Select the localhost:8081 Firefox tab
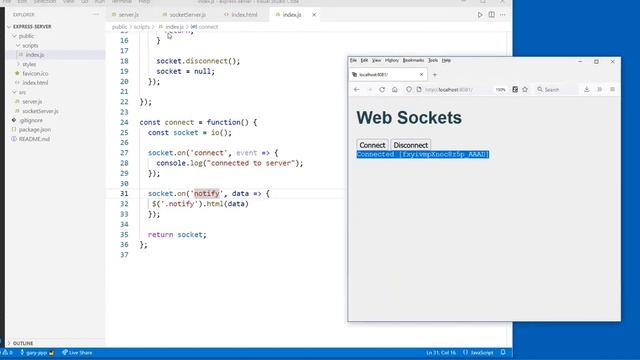Image resolution: width=640 pixels, height=360 pixels. [x=388, y=75]
